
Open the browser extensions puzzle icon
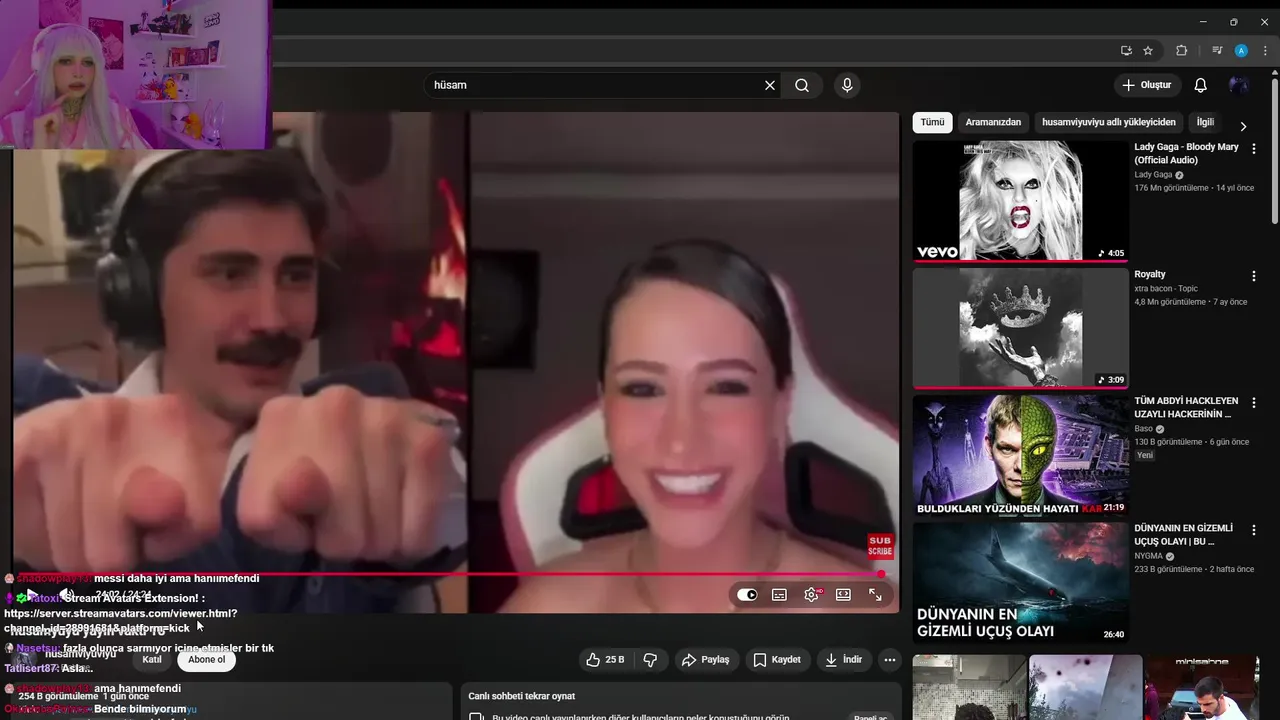click(x=1181, y=51)
